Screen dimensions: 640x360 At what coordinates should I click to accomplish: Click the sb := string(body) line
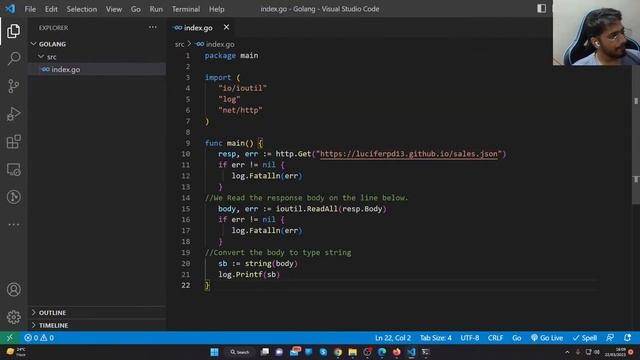point(258,263)
